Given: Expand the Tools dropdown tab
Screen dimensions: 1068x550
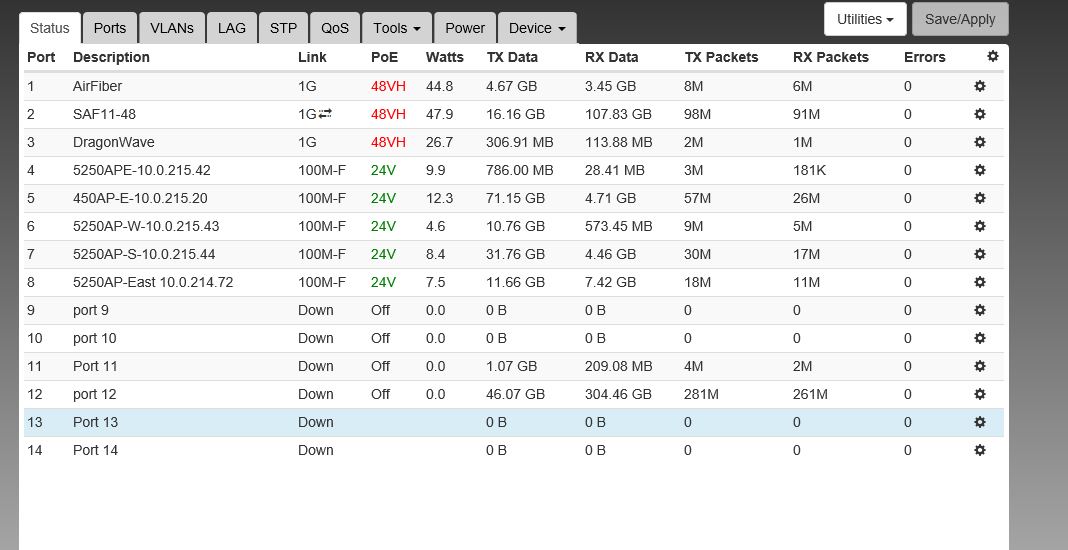Looking at the screenshot, I should (395, 28).
